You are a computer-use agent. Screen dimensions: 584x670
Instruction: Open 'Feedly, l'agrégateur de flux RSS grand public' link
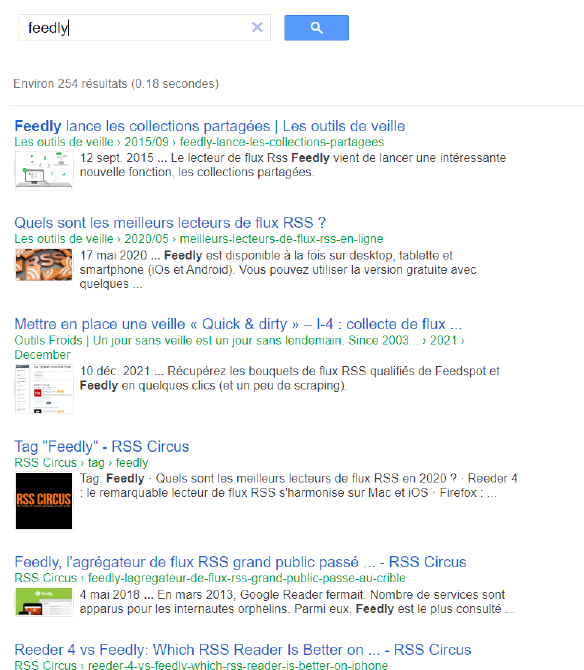click(x=240, y=562)
